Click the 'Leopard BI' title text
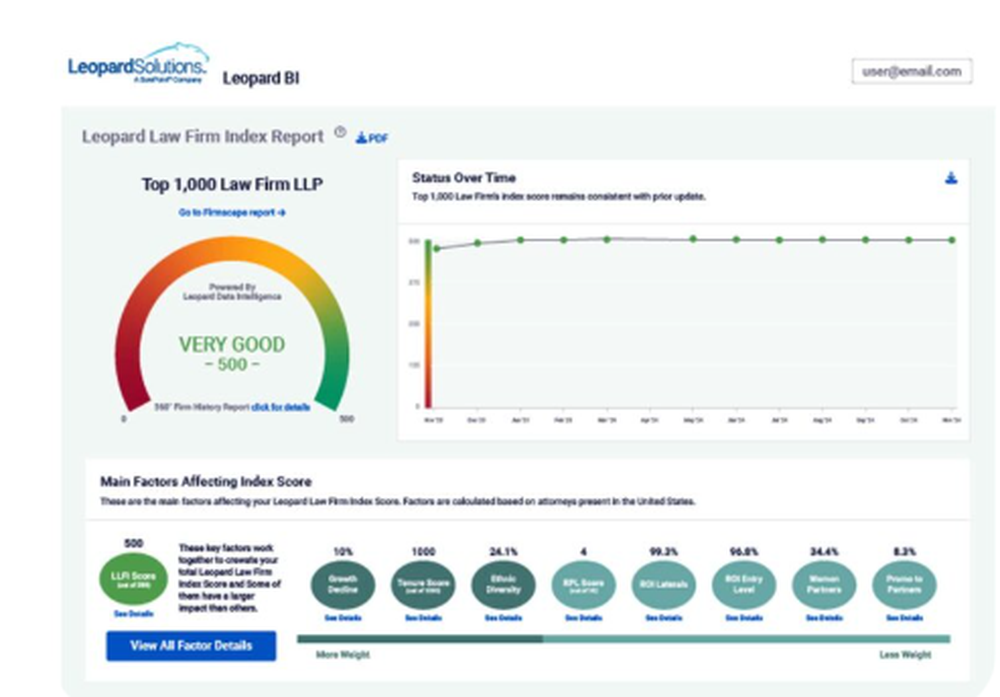Screen dimensions: 1000x697 [x=261, y=78]
